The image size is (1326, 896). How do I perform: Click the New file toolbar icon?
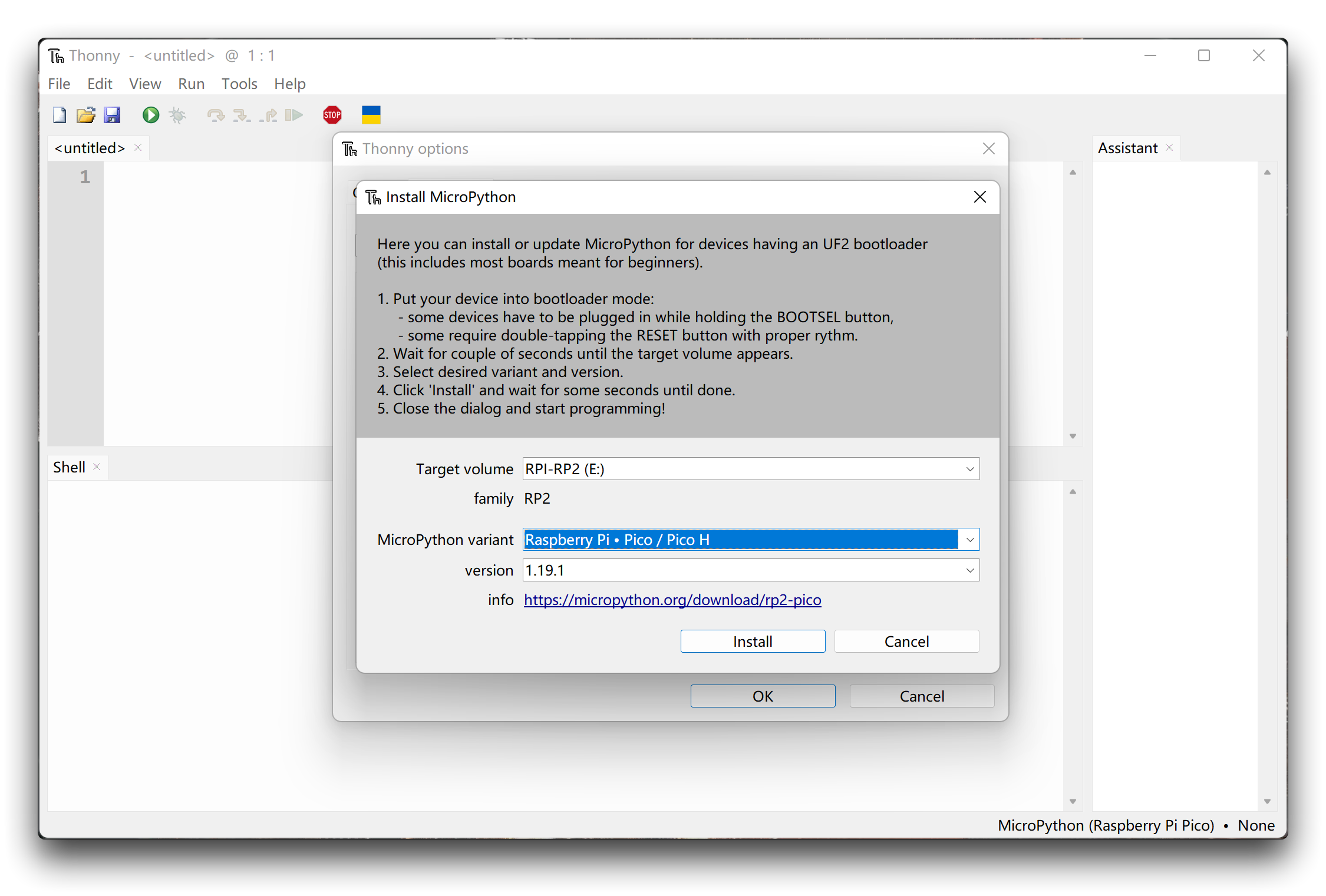(x=60, y=115)
